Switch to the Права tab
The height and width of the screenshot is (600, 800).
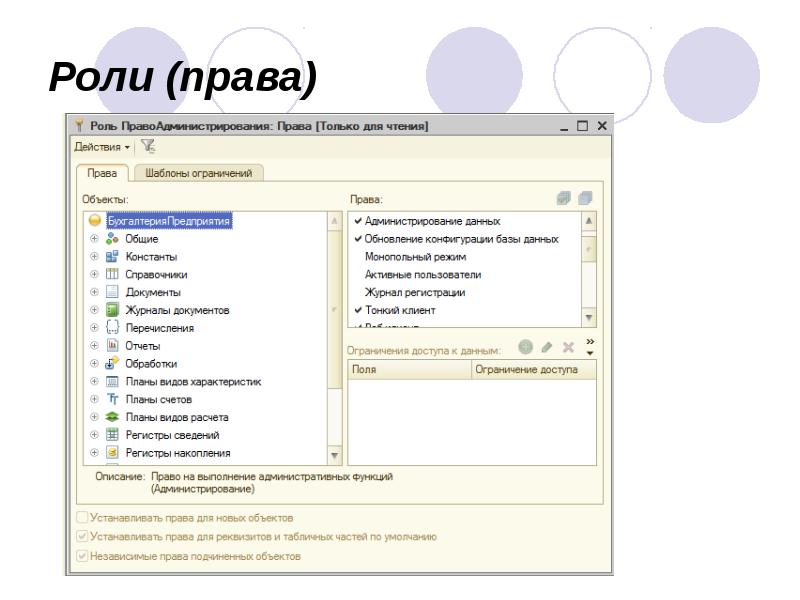click(x=102, y=173)
